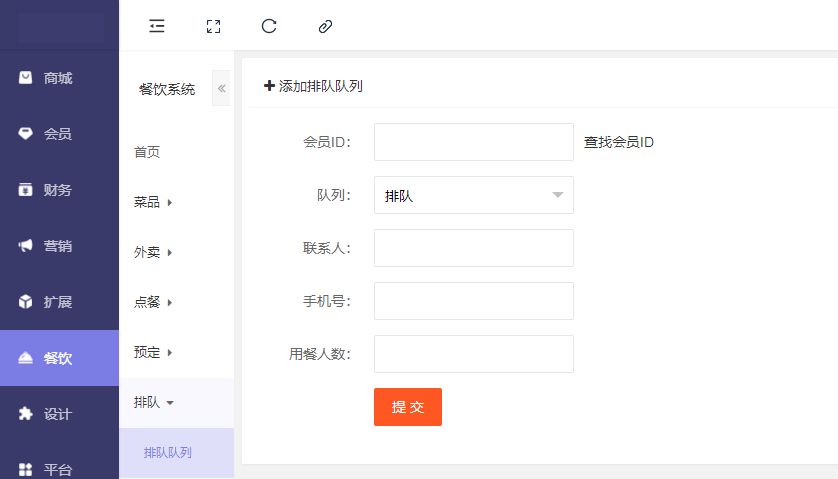Open the 队列 dropdown showing 排队
838x479 pixels.
473,196
